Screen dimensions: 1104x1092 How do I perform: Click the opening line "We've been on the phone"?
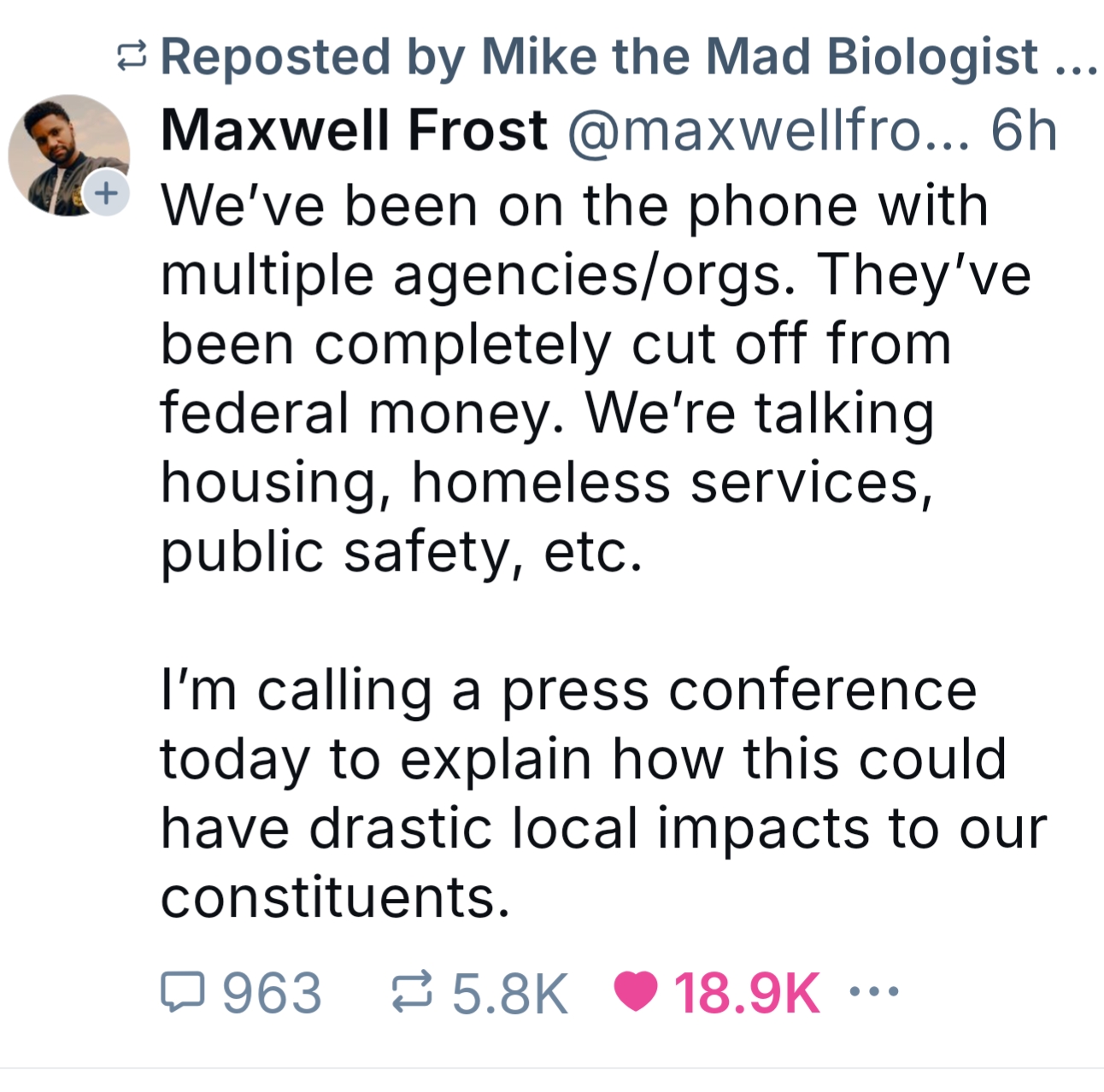[x=573, y=206]
